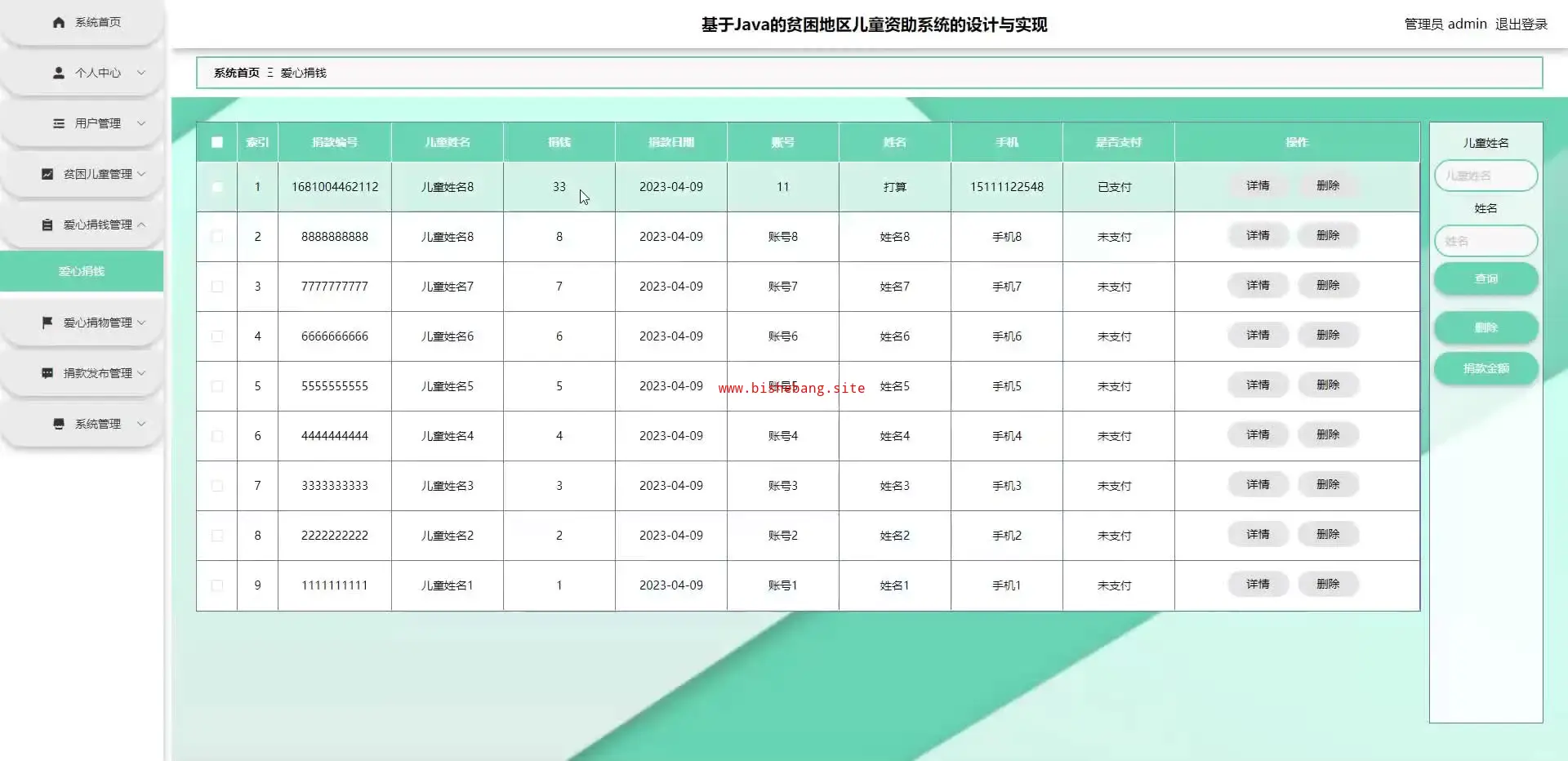The height and width of the screenshot is (761, 1568).
Task: Click the 捐款编号 column header
Action: [x=335, y=142]
